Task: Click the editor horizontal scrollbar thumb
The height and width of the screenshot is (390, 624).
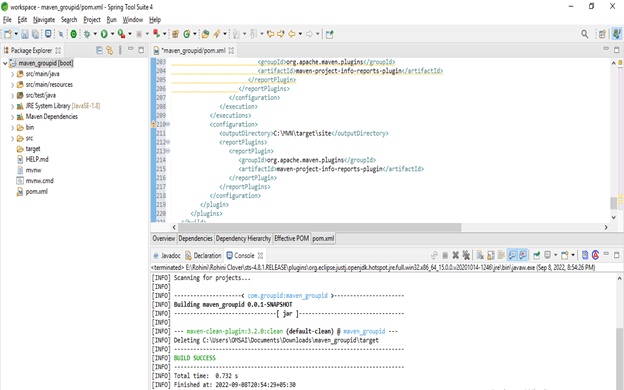Action: [319, 227]
